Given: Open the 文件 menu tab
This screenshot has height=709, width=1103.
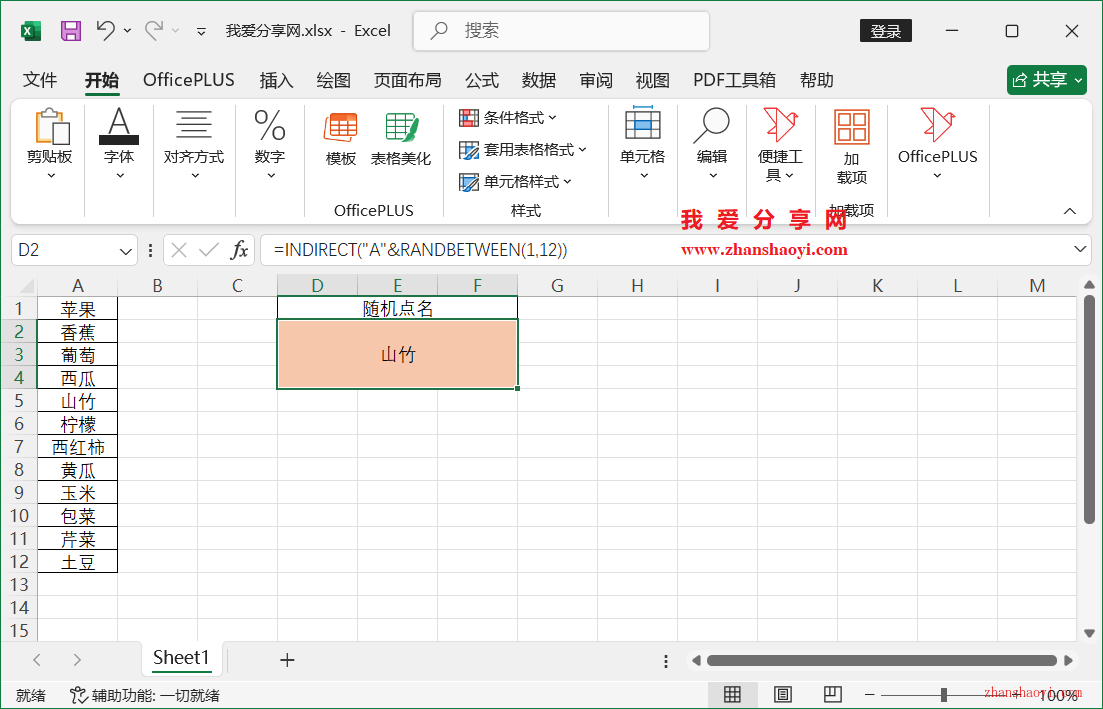Looking at the screenshot, I should click(39, 80).
